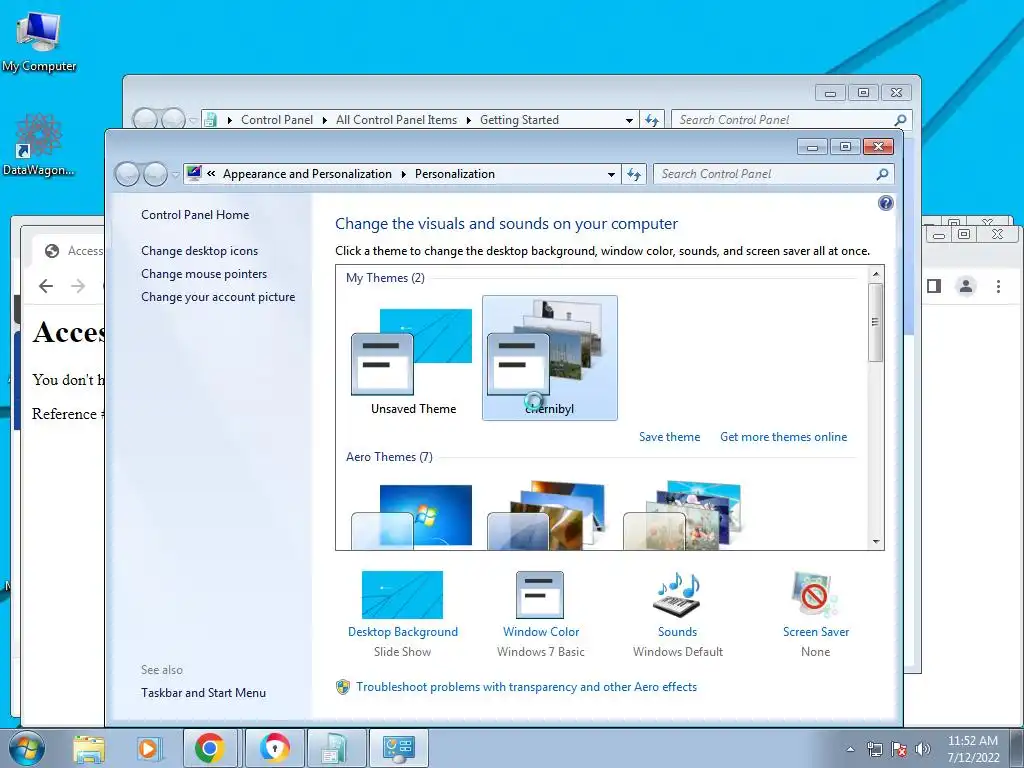
Task: Launch Windows Media Player from the taskbar
Action: (x=148, y=748)
